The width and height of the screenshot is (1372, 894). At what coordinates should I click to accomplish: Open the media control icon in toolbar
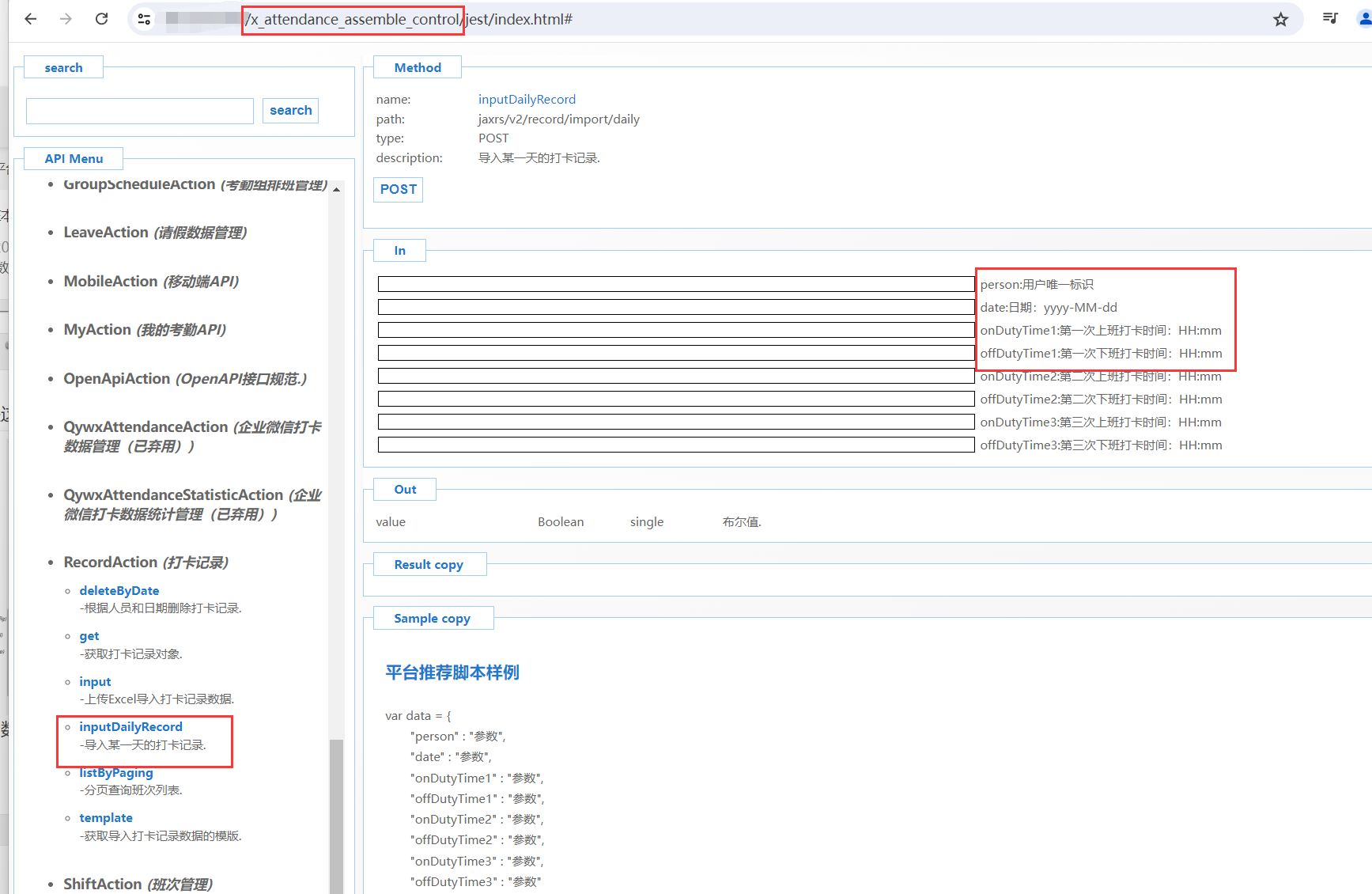[x=1331, y=18]
